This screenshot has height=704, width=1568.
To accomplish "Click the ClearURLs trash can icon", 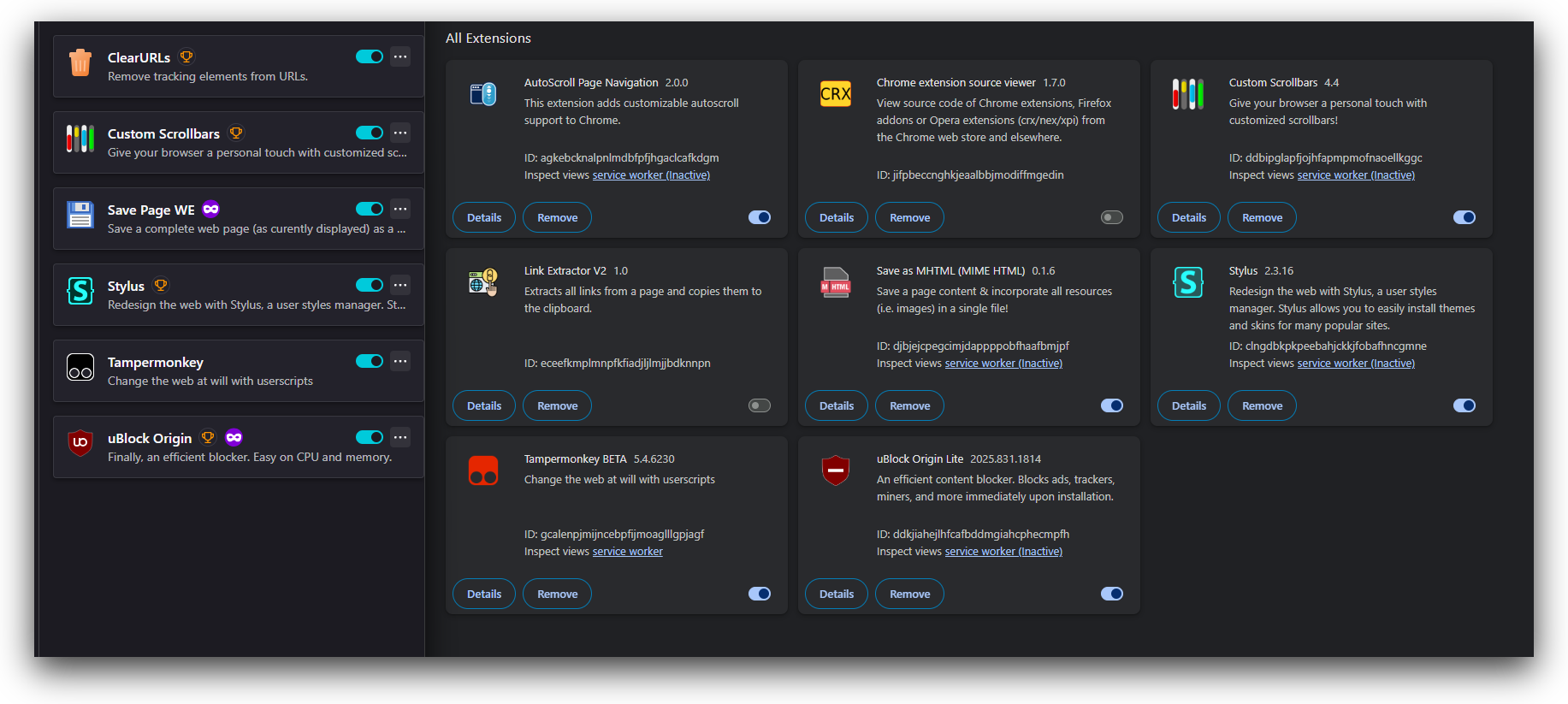I will pyautogui.click(x=80, y=62).
